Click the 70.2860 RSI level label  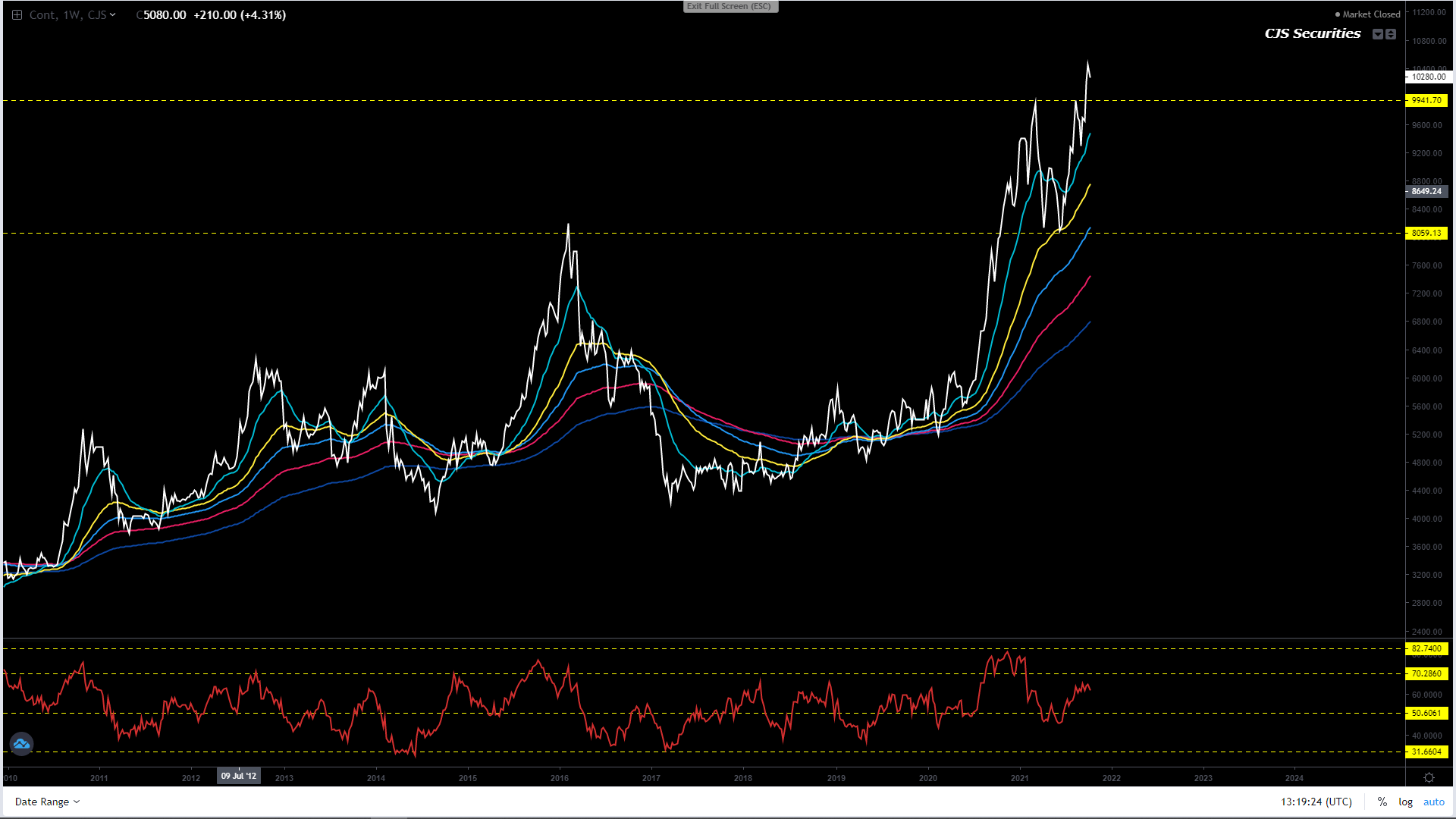coord(1426,673)
